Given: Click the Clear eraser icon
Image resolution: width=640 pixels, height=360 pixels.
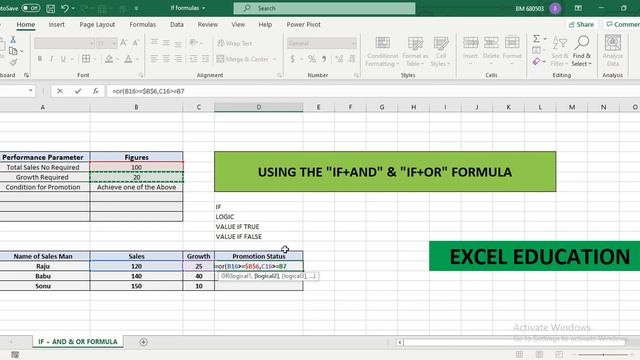Looking at the screenshot, I should (x=536, y=62).
